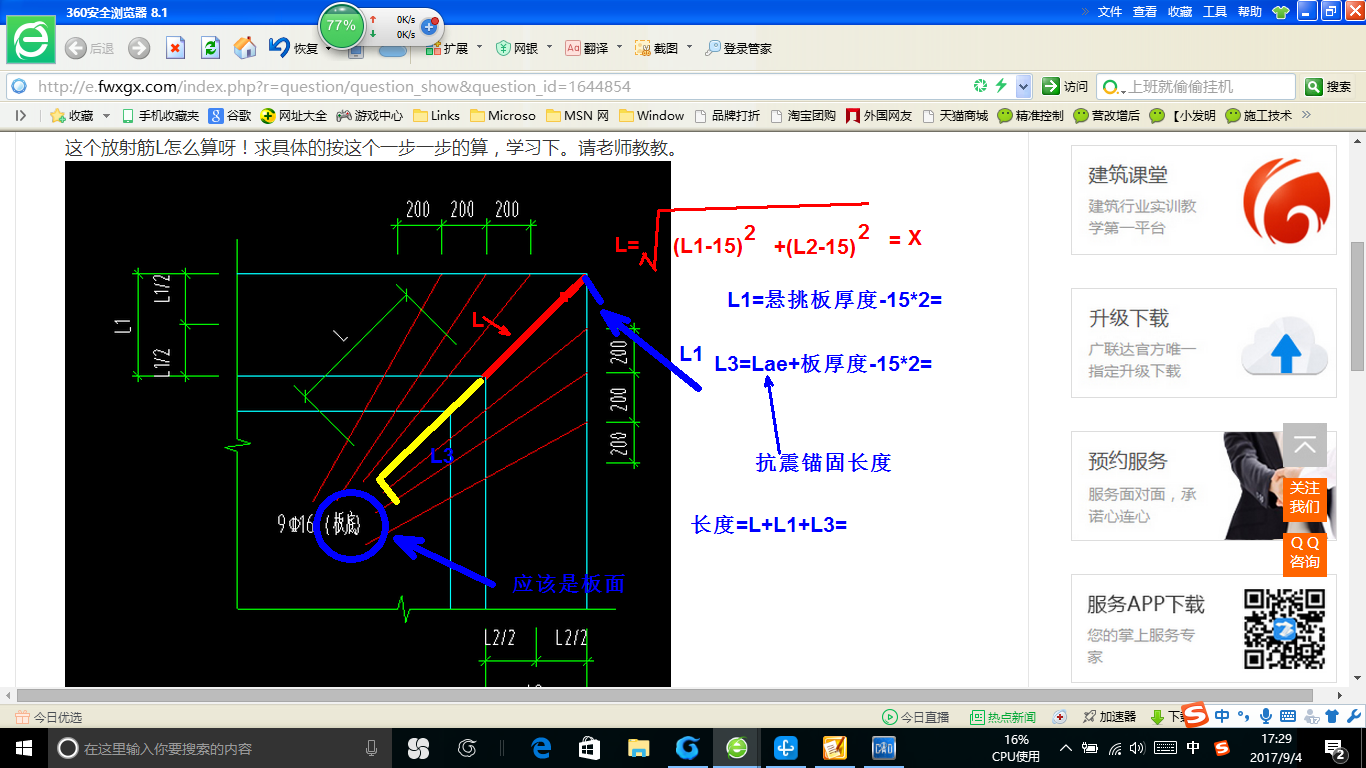Click 今日优选 in status bar
The width and height of the screenshot is (1366, 768).
tap(49, 717)
